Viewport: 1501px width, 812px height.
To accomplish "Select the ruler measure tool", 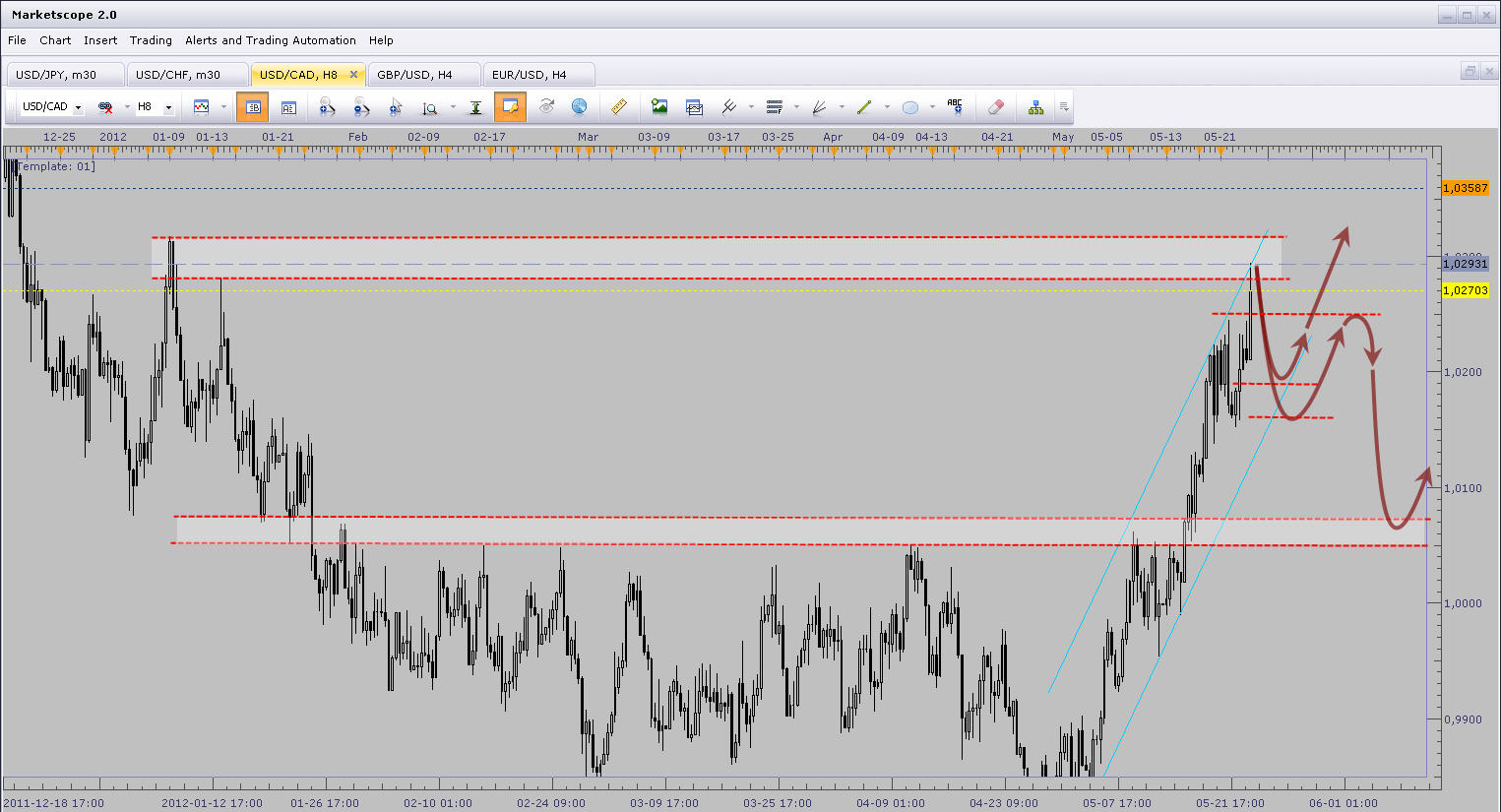I will click(x=619, y=107).
